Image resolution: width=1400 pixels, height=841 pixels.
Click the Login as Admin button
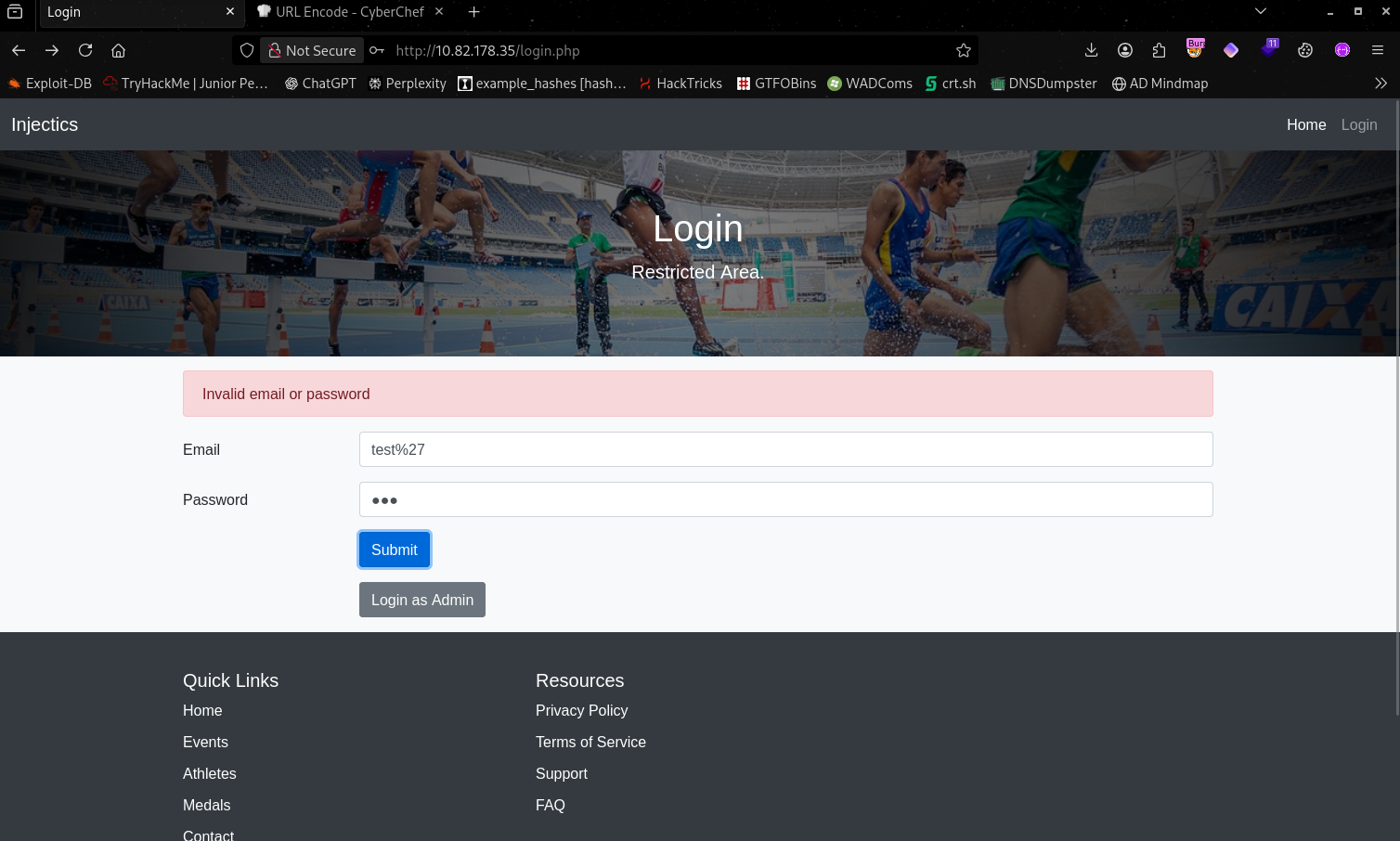click(421, 600)
